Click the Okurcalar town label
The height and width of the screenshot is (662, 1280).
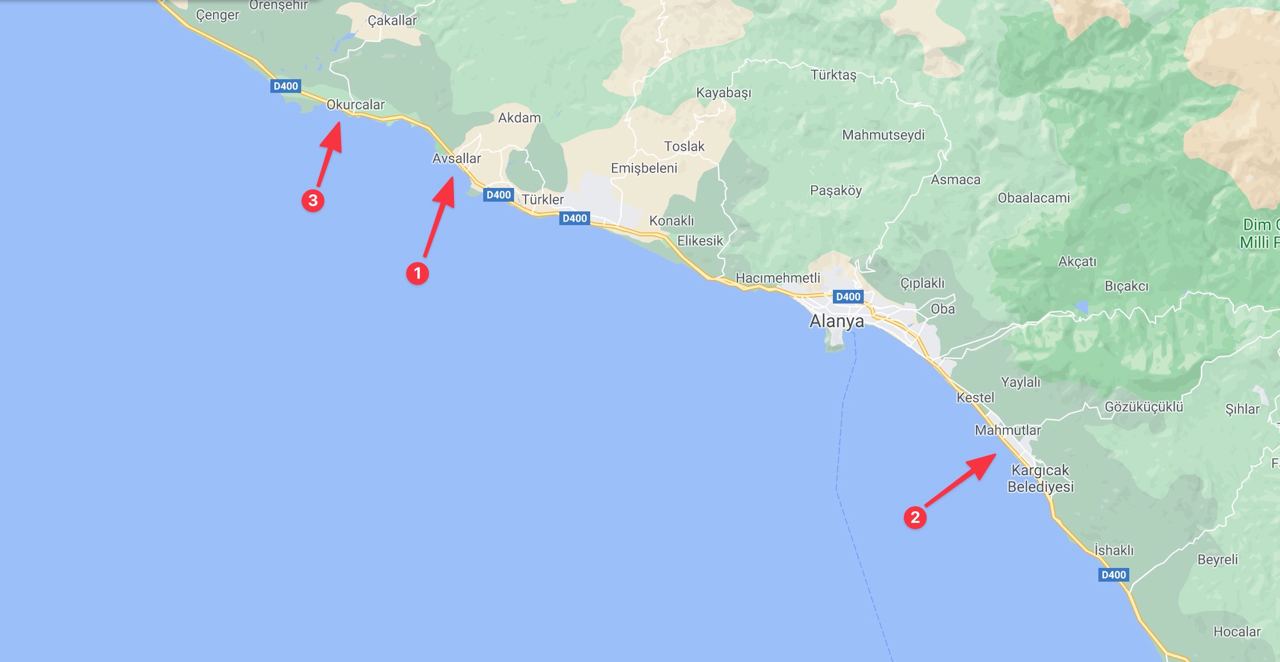tap(355, 104)
